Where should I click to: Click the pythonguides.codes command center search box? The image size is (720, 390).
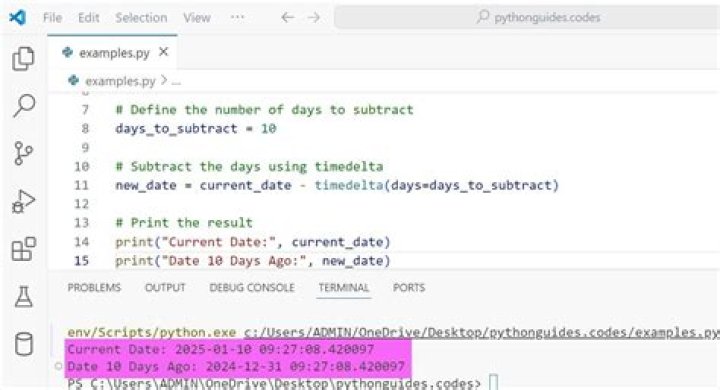click(527, 17)
